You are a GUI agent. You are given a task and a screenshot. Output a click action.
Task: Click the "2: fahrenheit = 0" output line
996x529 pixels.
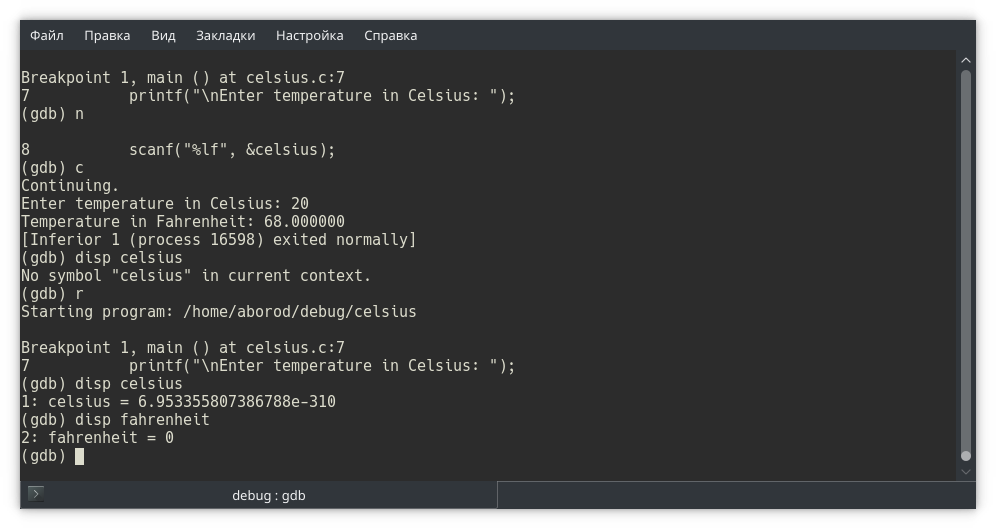[97, 438]
